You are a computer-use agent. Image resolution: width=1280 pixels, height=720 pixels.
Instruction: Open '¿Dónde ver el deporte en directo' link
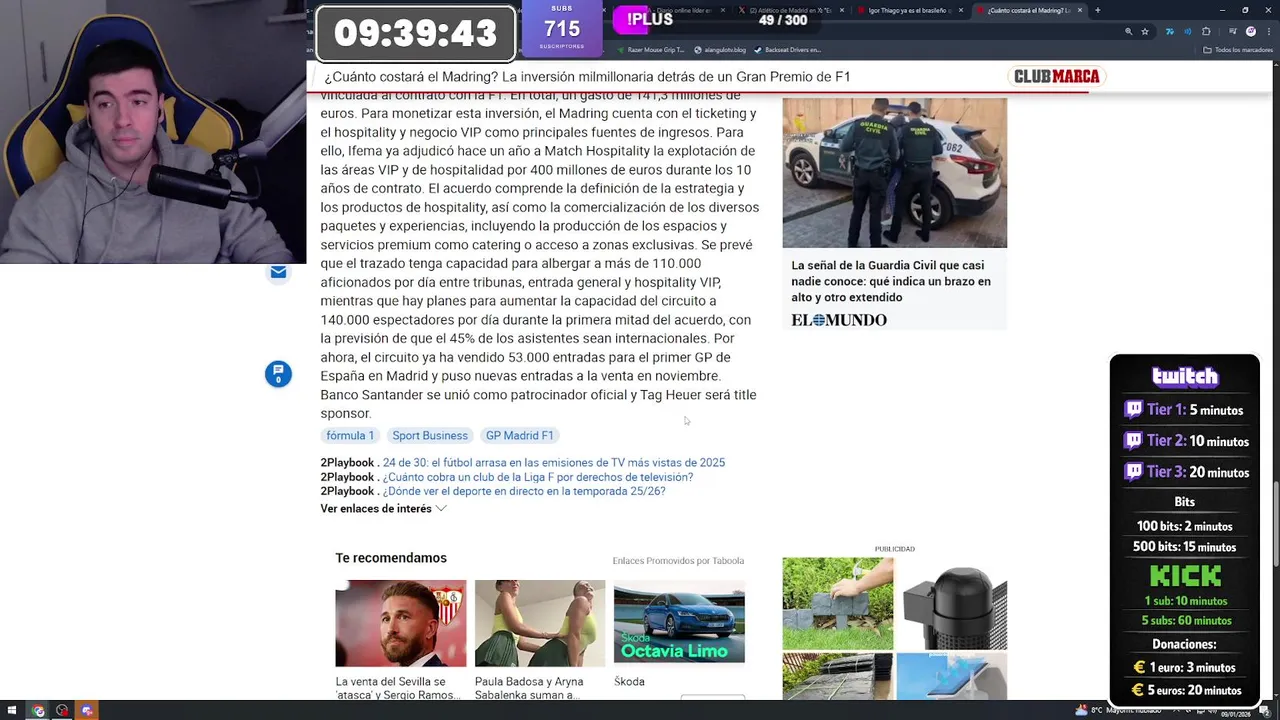pyautogui.click(x=524, y=491)
